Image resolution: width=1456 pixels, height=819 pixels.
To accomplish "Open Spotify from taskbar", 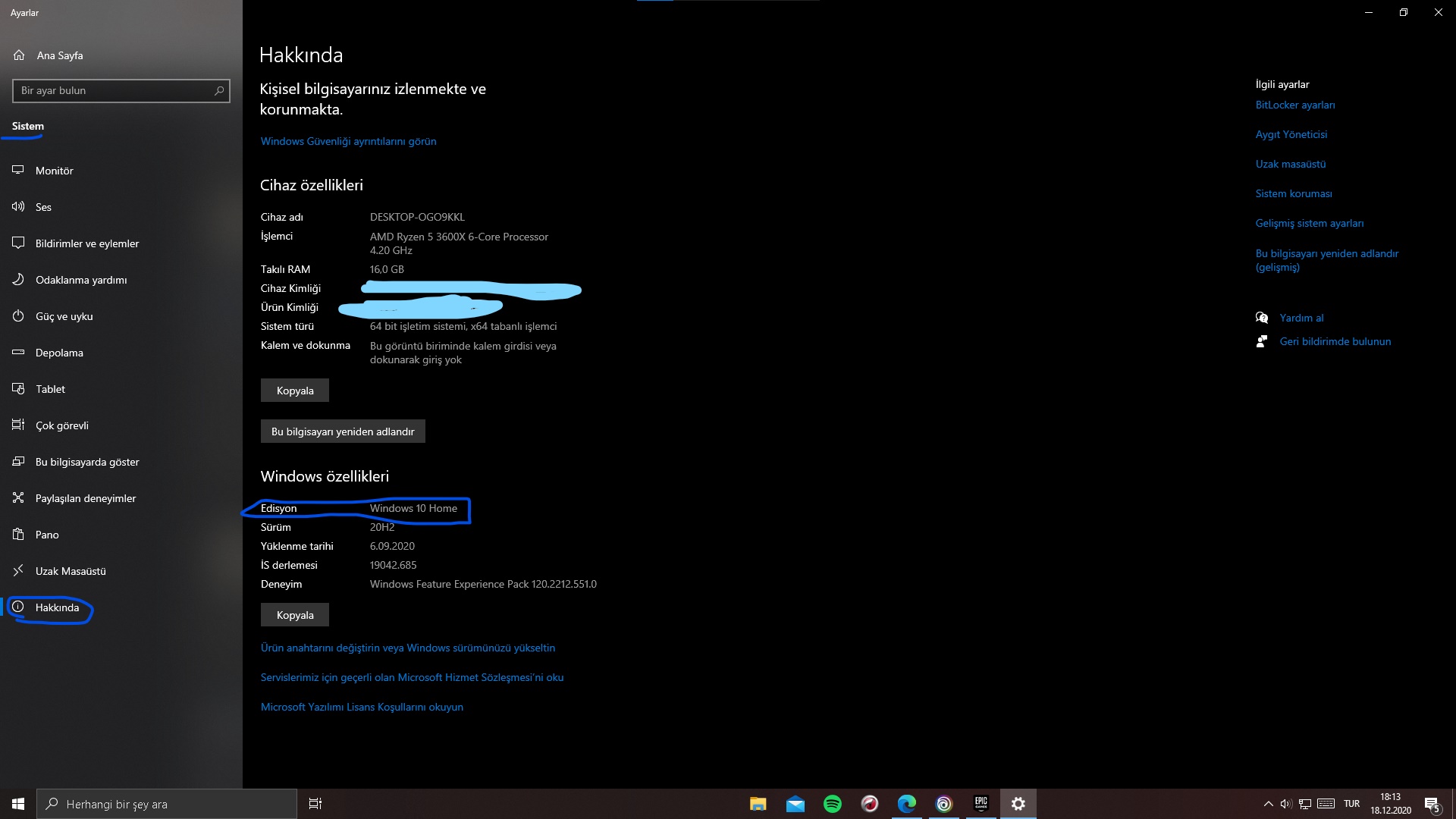I will (x=833, y=804).
